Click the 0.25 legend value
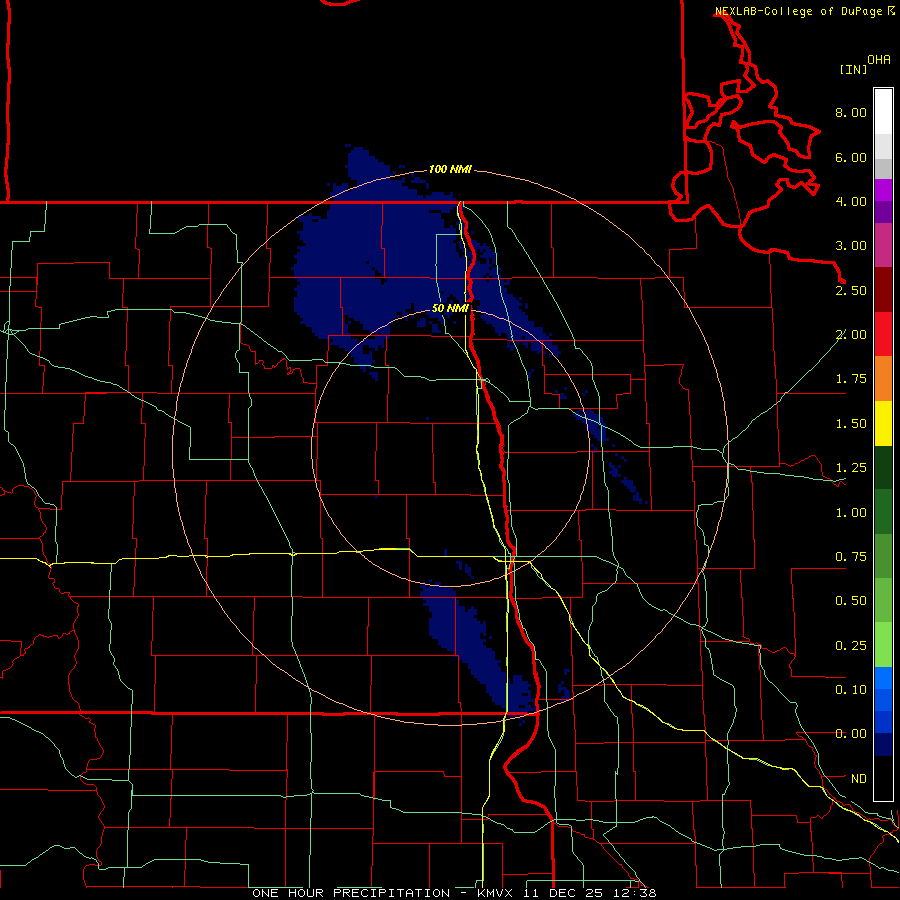 (x=851, y=646)
